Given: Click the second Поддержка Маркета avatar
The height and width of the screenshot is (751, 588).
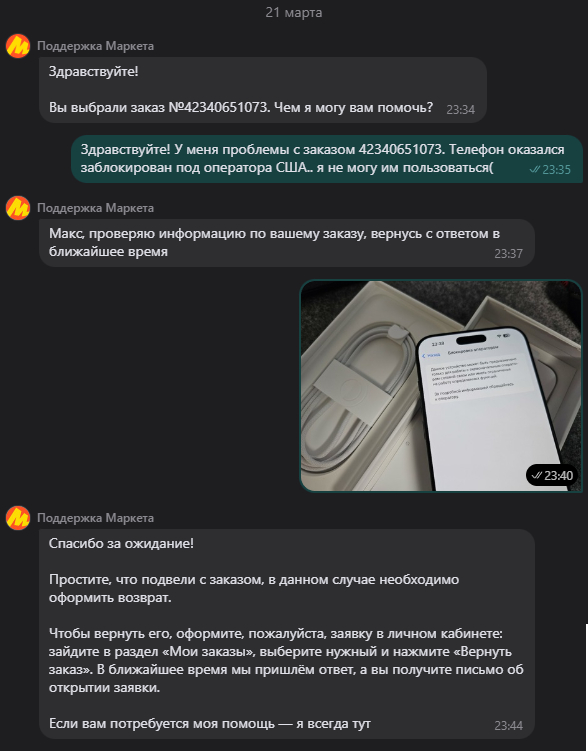Looking at the screenshot, I should click(18, 208).
